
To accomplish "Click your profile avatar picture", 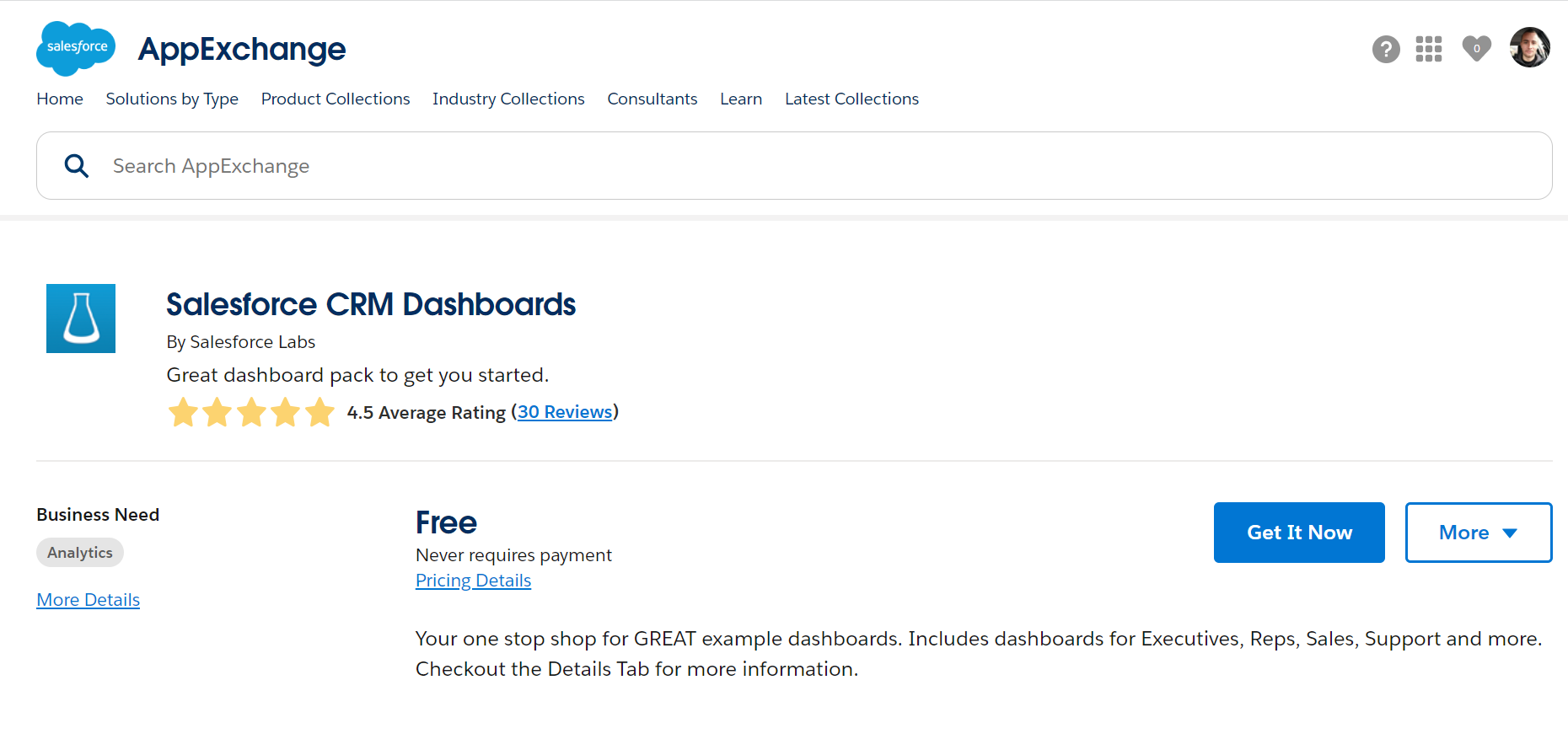I will (x=1530, y=47).
